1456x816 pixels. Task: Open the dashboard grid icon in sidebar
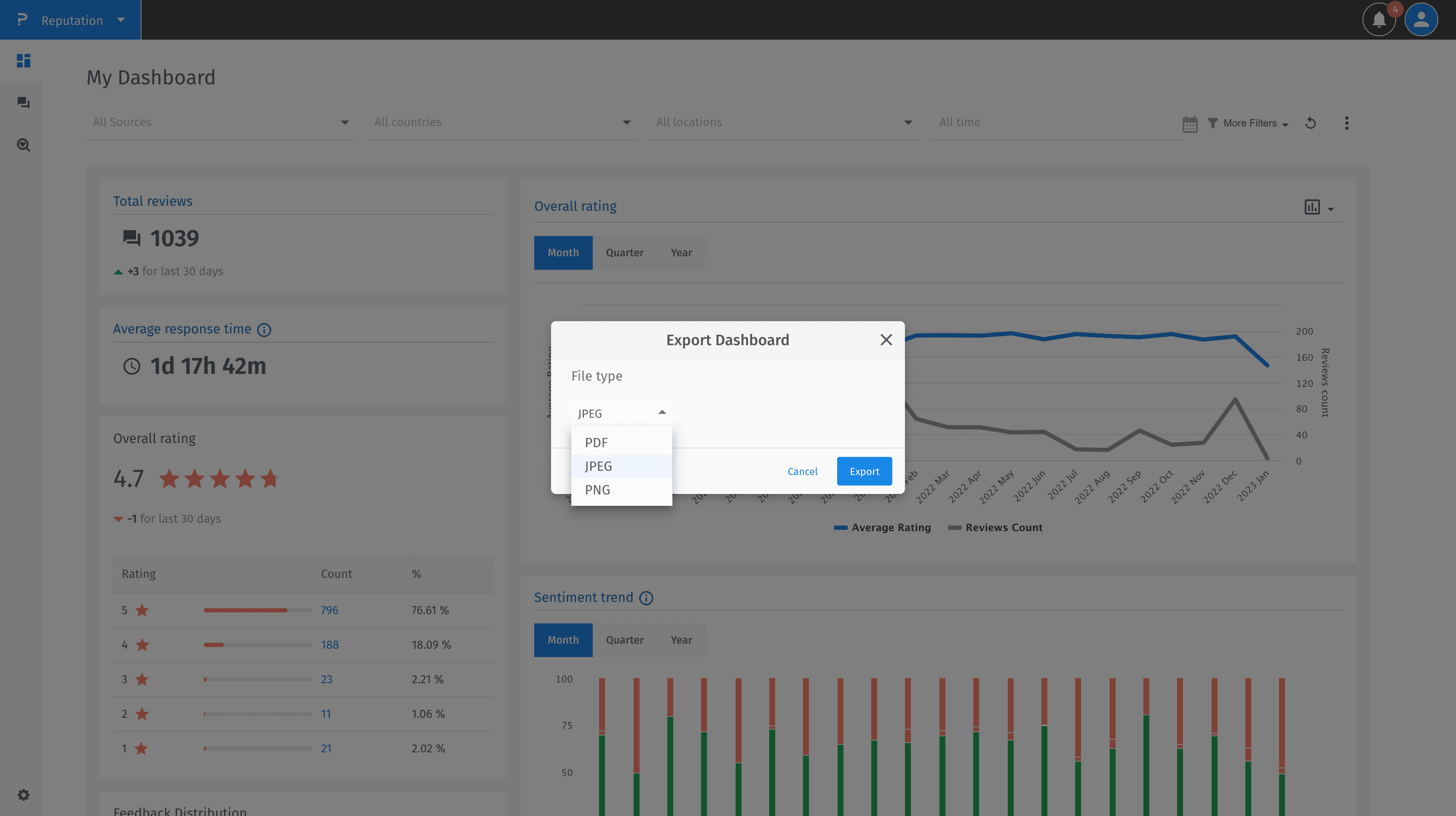point(23,61)
